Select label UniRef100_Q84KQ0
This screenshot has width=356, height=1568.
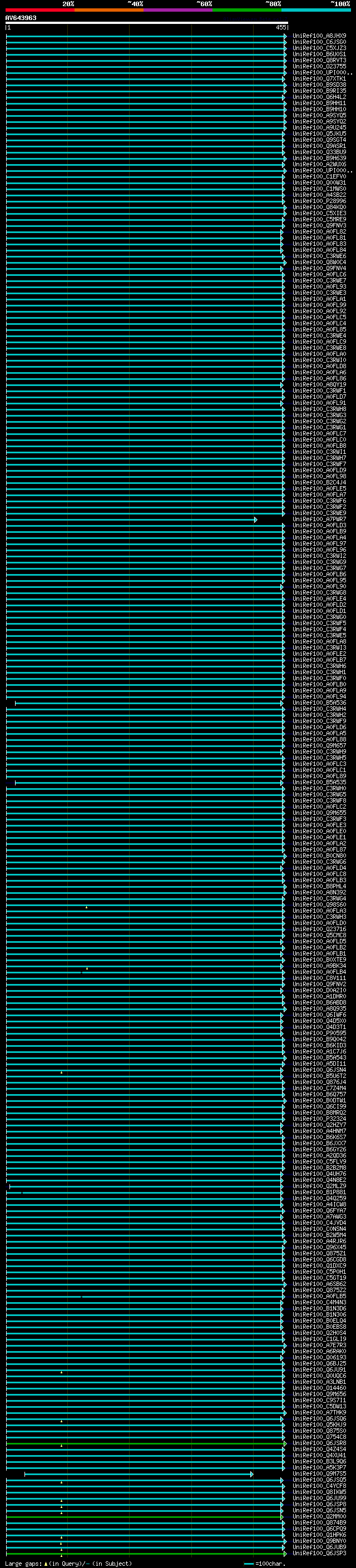point(319,207)
